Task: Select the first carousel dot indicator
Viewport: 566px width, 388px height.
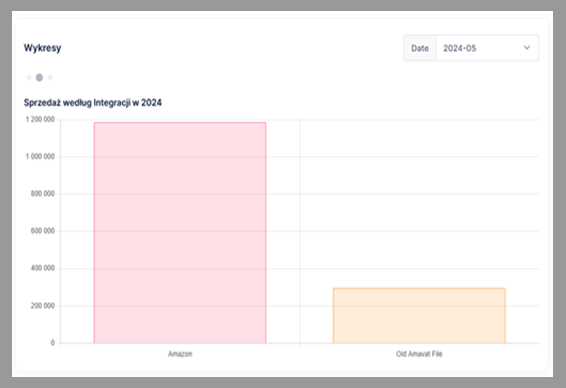Action: (29, 78)
